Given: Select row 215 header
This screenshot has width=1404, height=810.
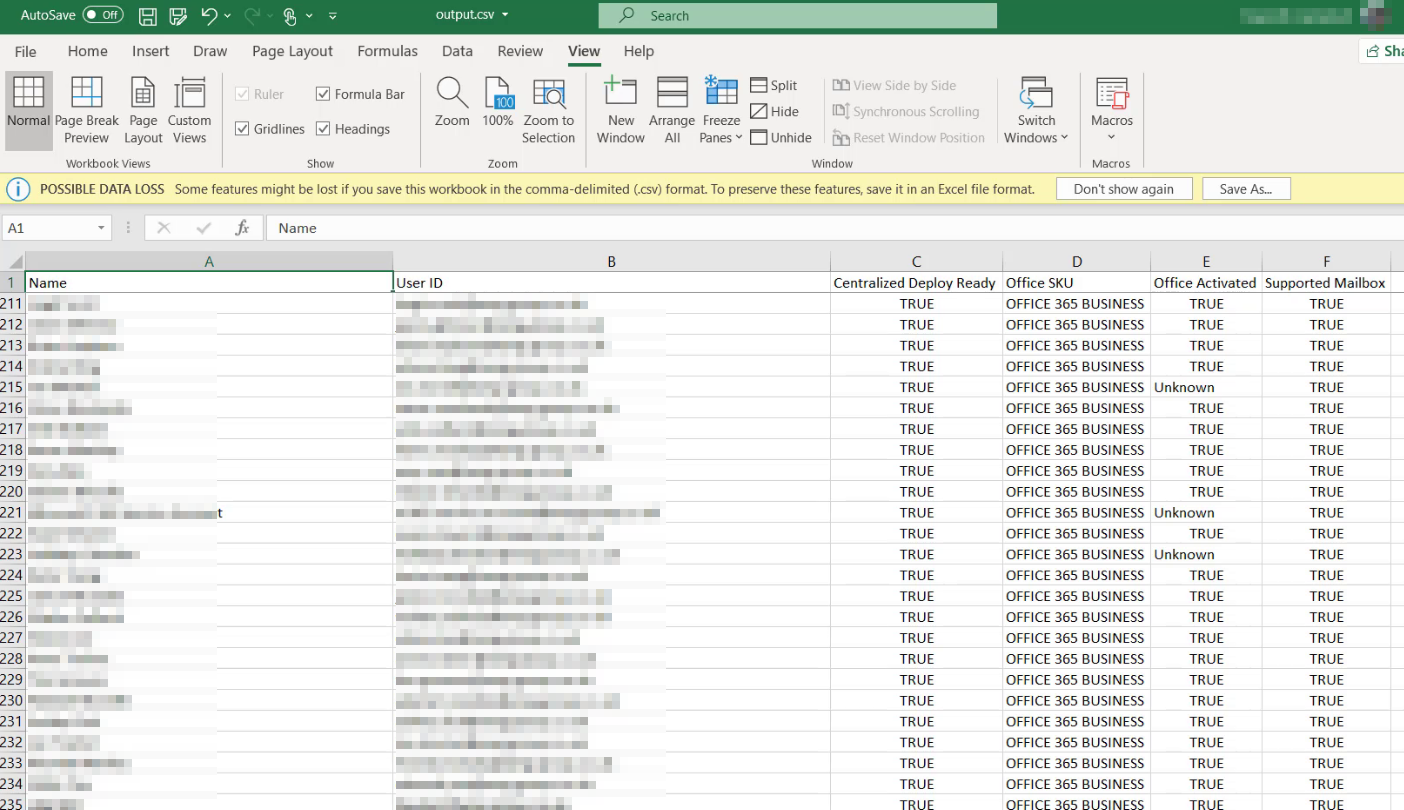Looking at the screenshot, I should click(12, 387).
